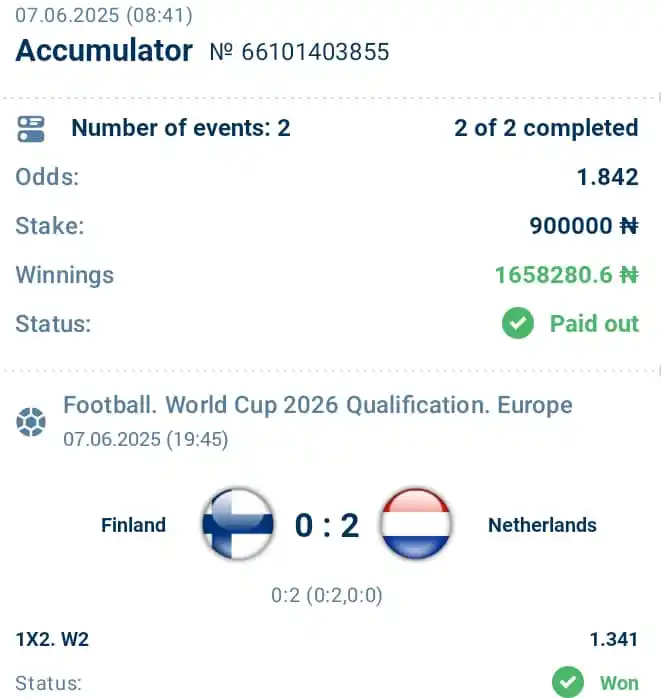Click the Netherlands flag icon

click(416, 524)
